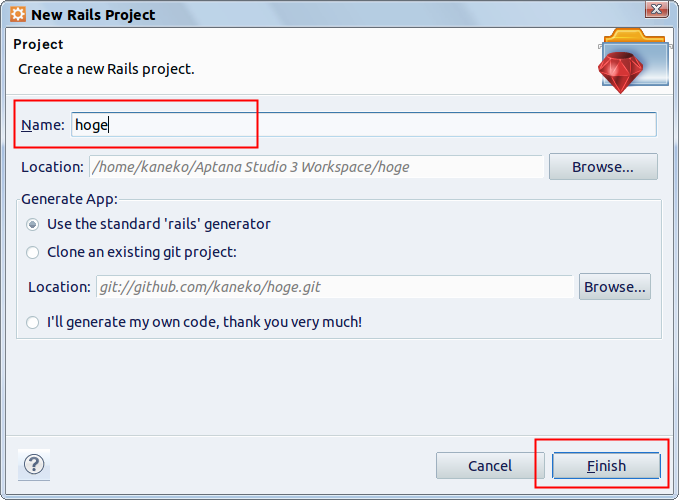Viewport: 679px width, 500px height.
Task: Click the git repository Location field
Action: tap(335, 287)
